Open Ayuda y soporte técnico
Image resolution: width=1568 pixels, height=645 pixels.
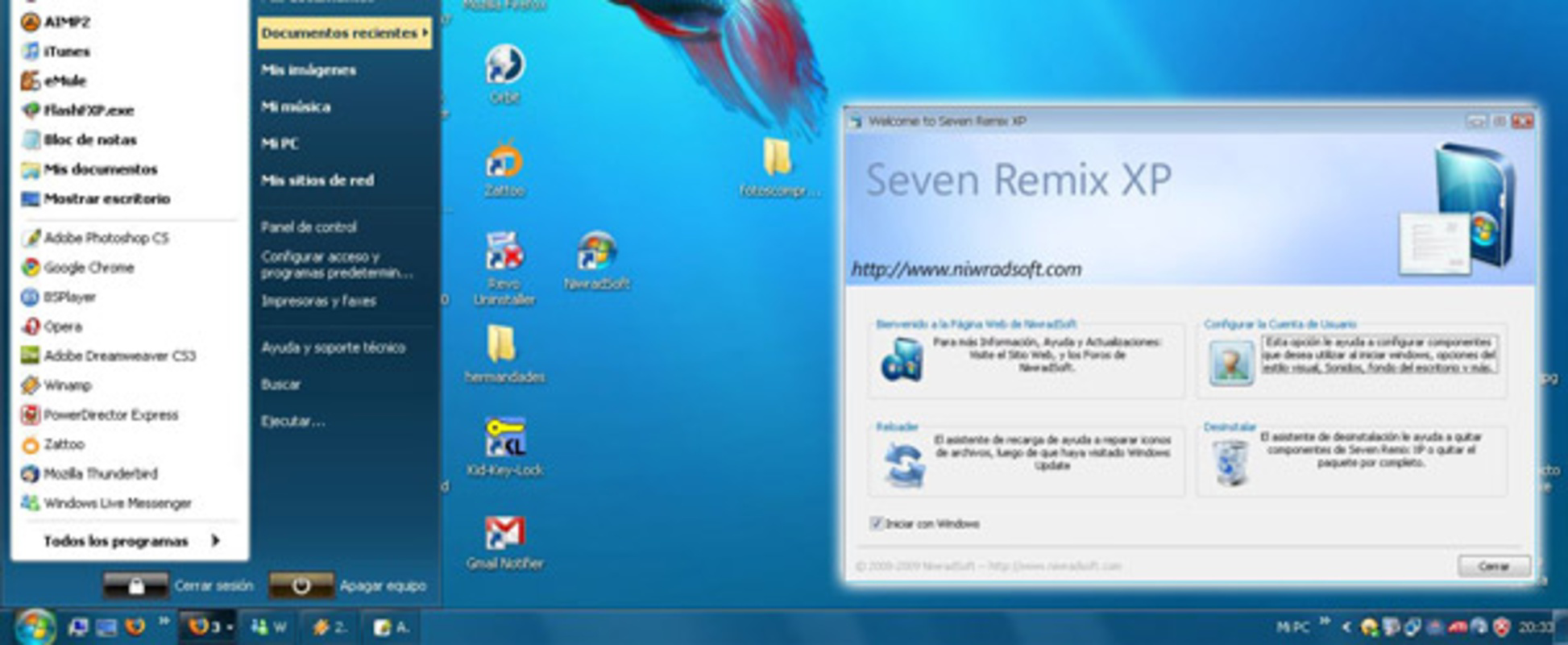click(333, 347)
